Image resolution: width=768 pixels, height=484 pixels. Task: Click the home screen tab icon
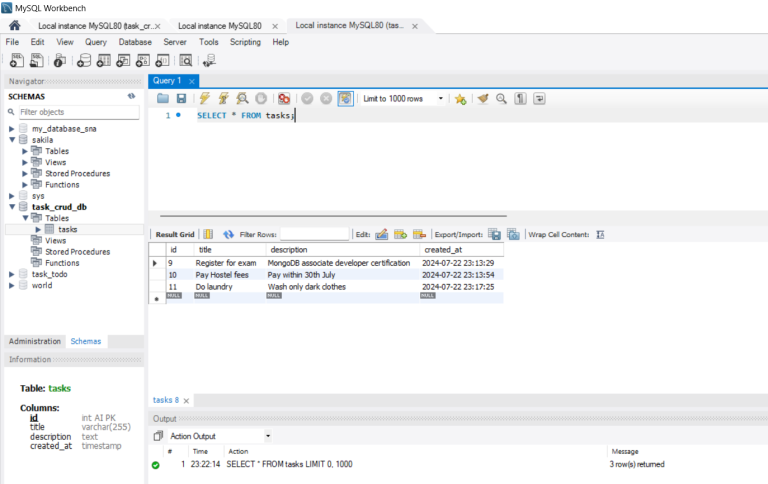click(x=14, y=25)
